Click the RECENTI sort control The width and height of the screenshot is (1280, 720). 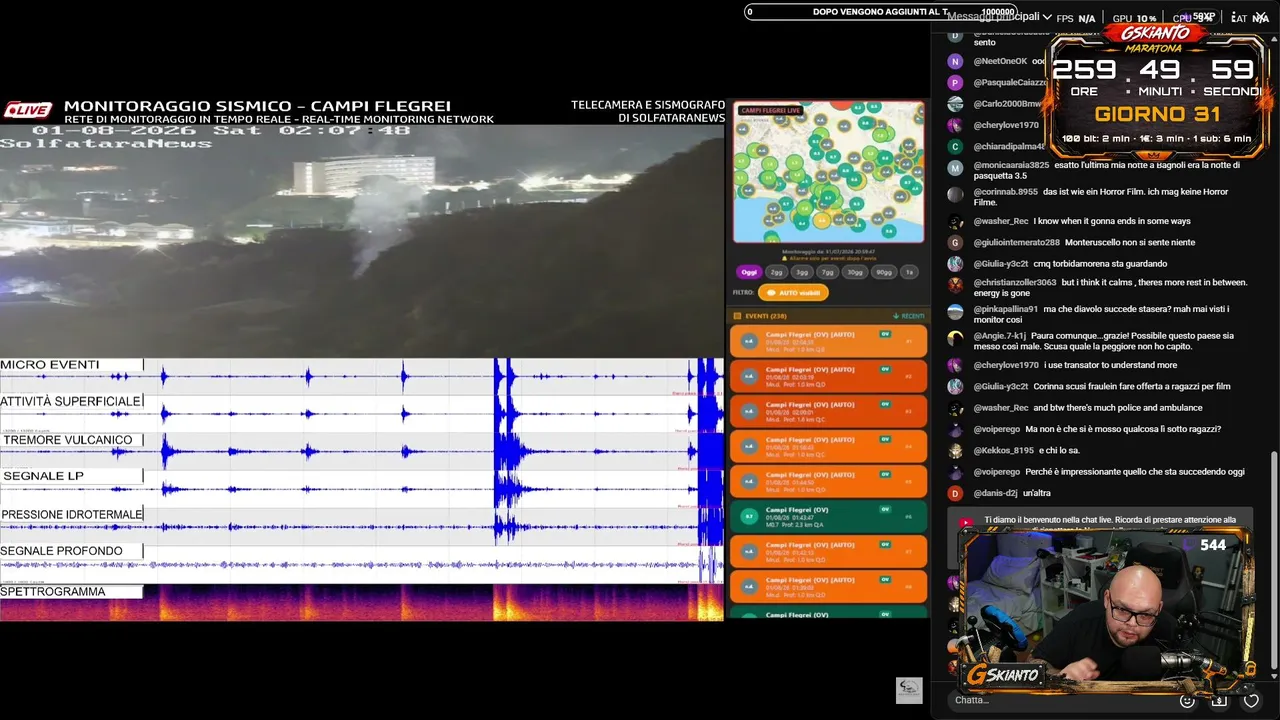point(909,316)
